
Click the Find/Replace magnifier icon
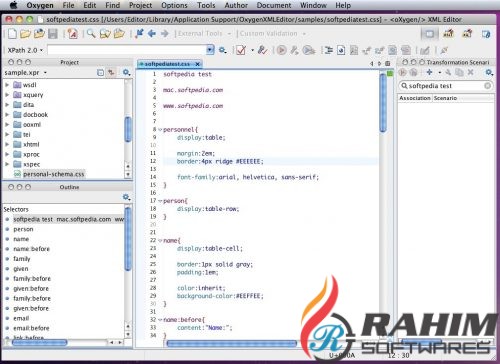click(x=91, y=33)
